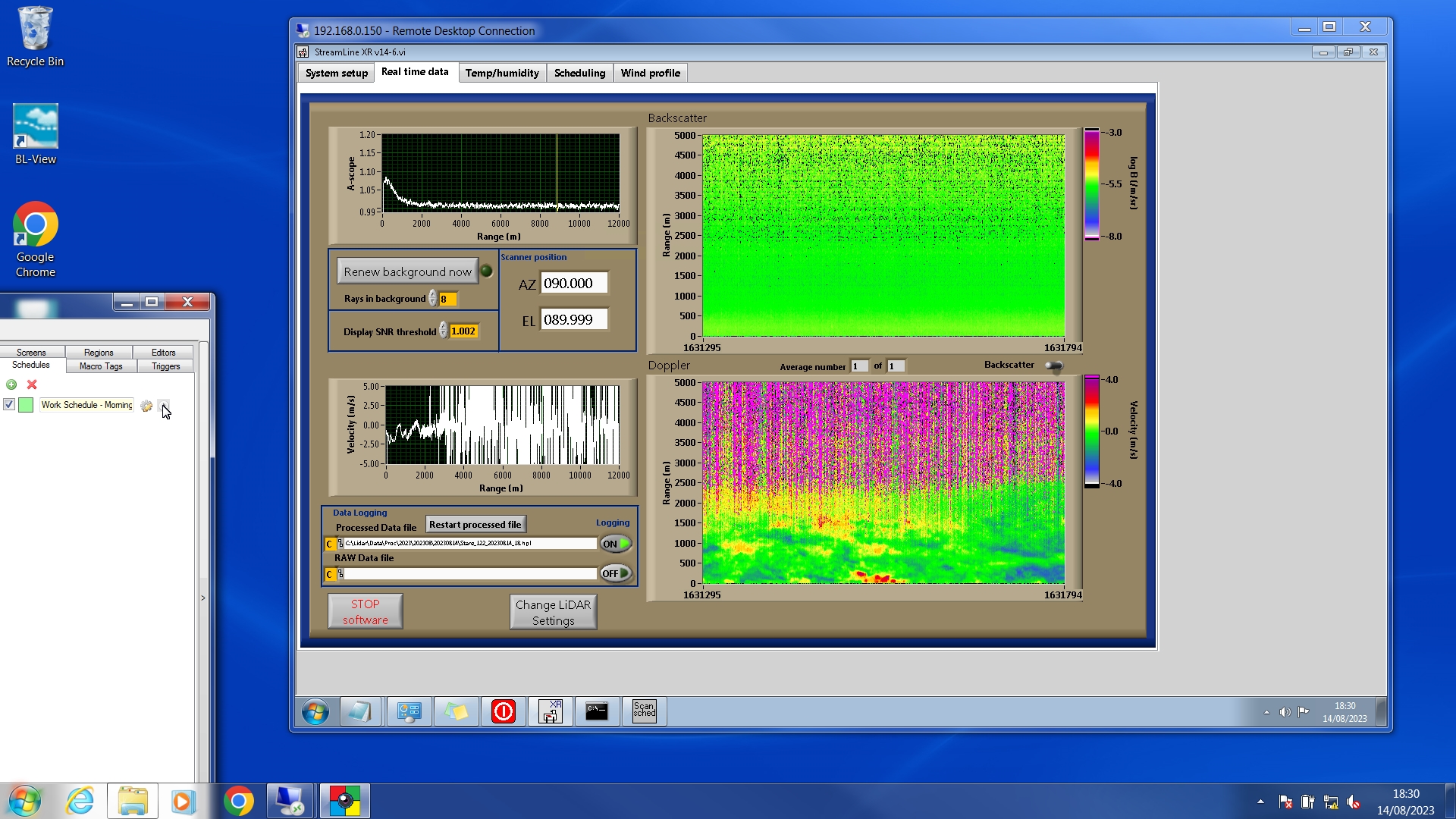Toggle processed data Logging ON switch
The width and height of the screenshot is (1456, 819).
tap(615, 544)
